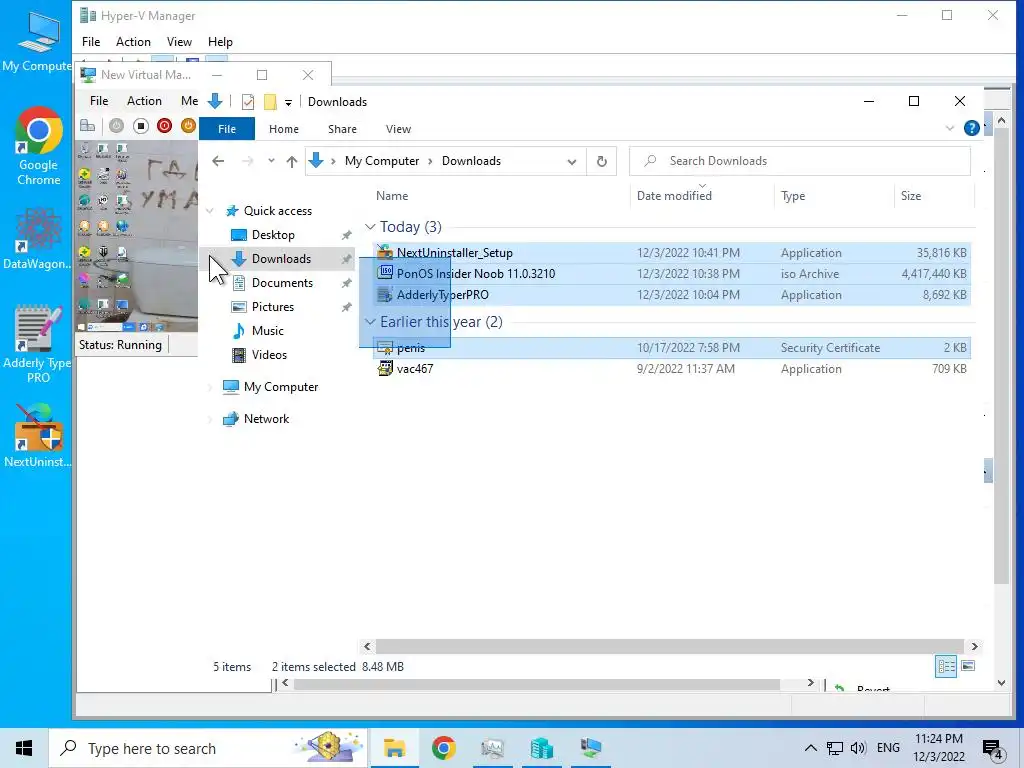Select the Adderly Type PRO desktop icon
1024x768 pixels.
point(39,344)
